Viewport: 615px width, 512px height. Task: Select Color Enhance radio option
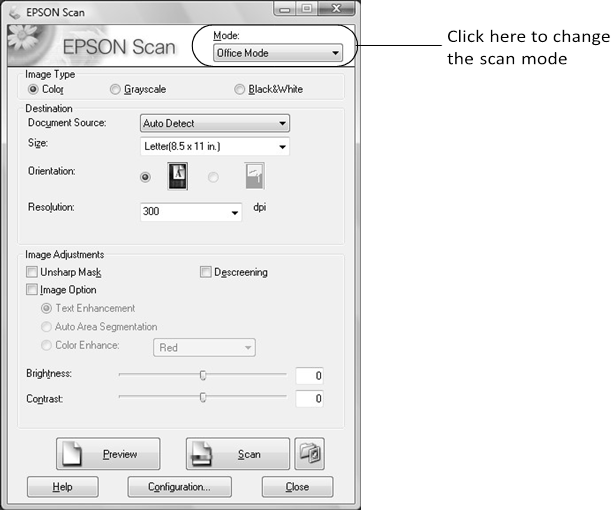(46, 345)
